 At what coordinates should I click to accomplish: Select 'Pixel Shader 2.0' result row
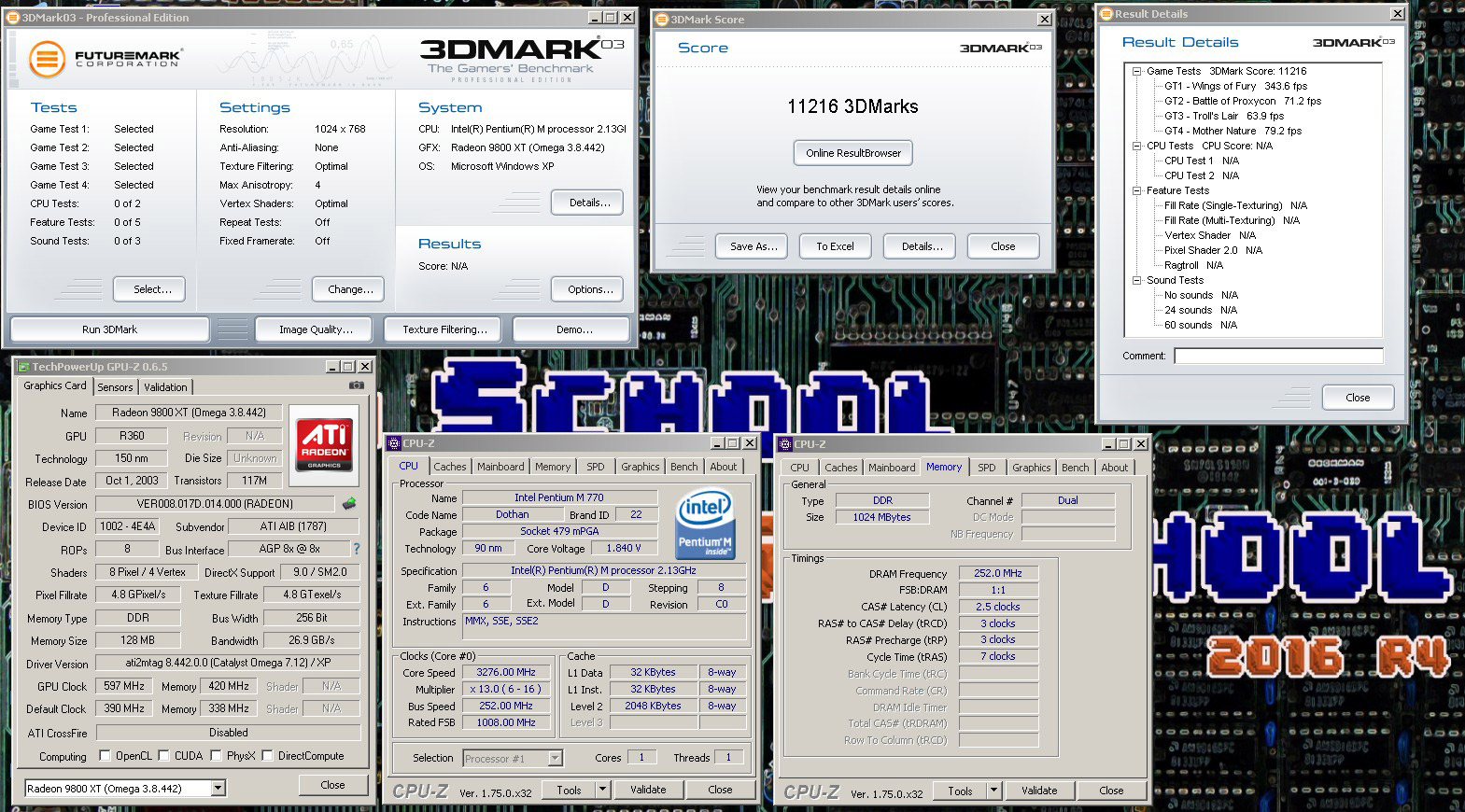1213,250
